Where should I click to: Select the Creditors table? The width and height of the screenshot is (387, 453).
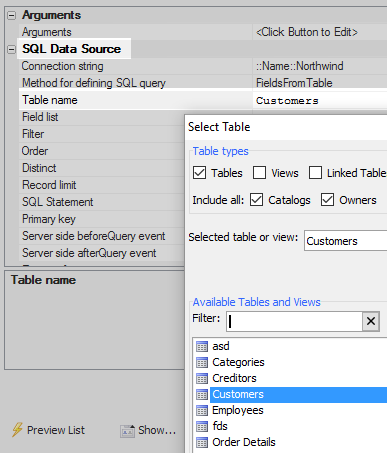(x=234, y=378)
